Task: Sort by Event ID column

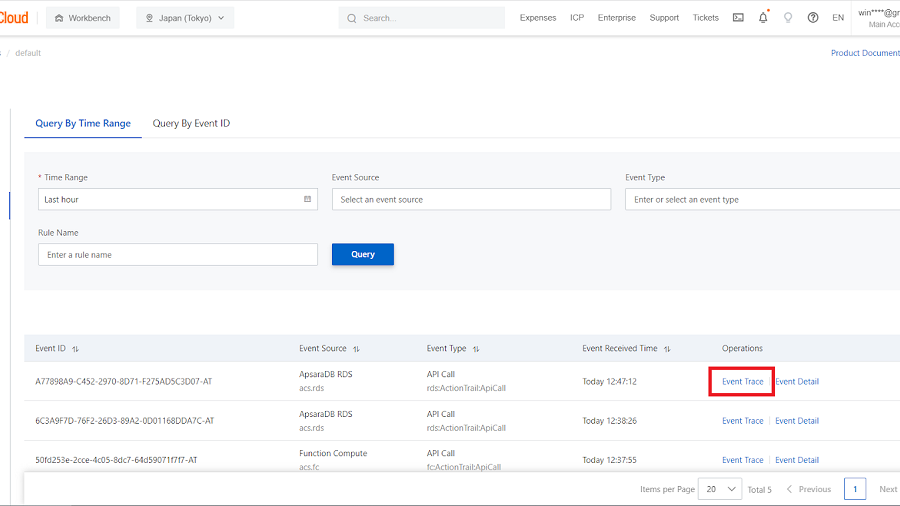Action: pos(76,349)
